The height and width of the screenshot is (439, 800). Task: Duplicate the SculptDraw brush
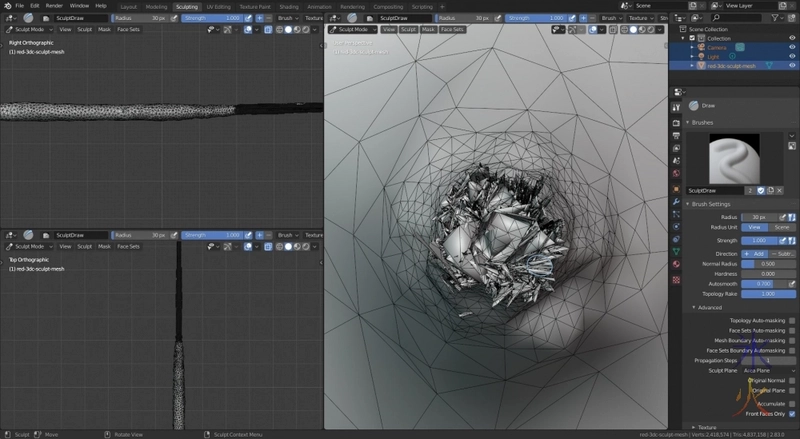click(x=770, y=190)
